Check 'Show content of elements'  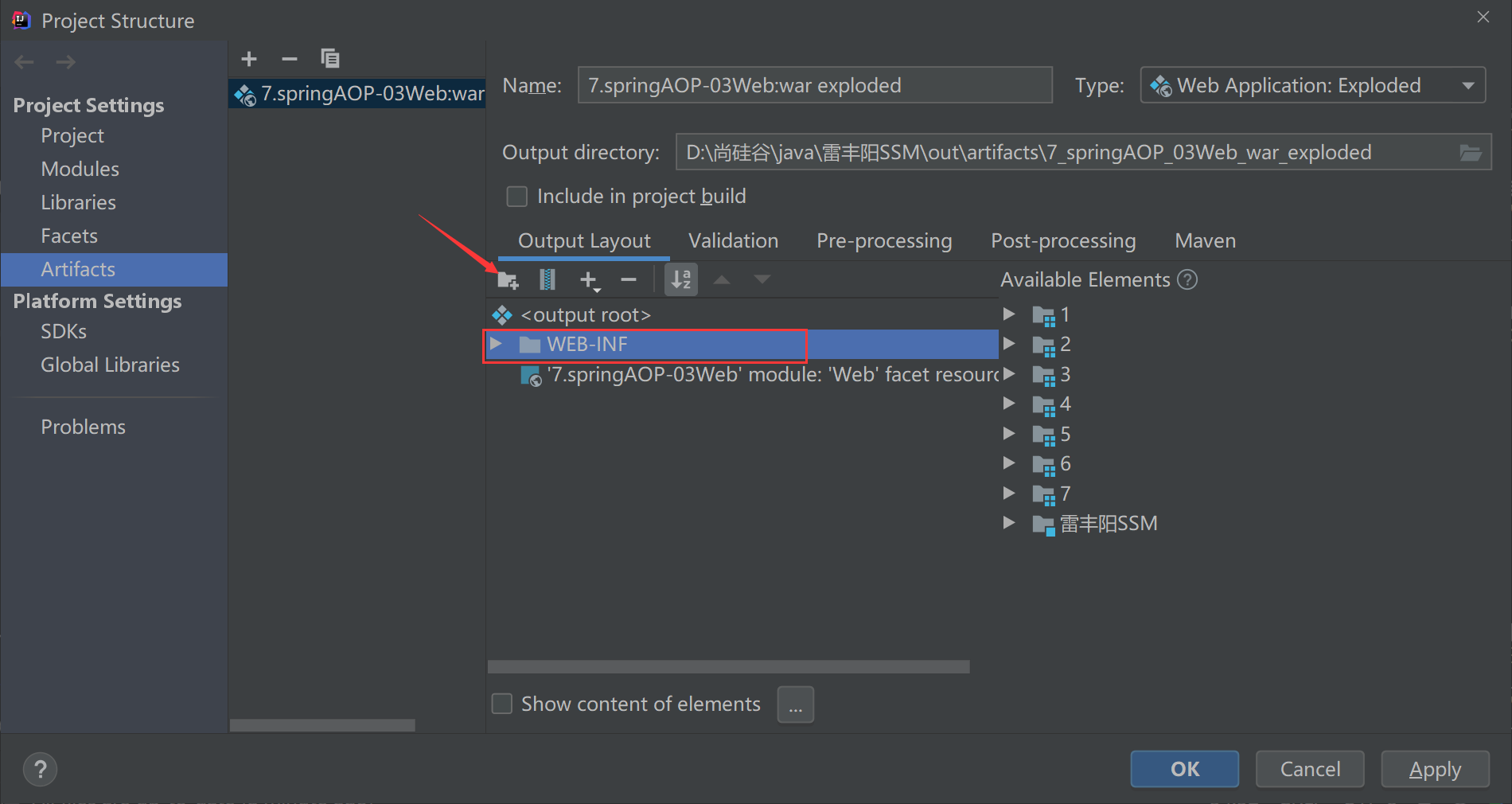coord(502,704)
